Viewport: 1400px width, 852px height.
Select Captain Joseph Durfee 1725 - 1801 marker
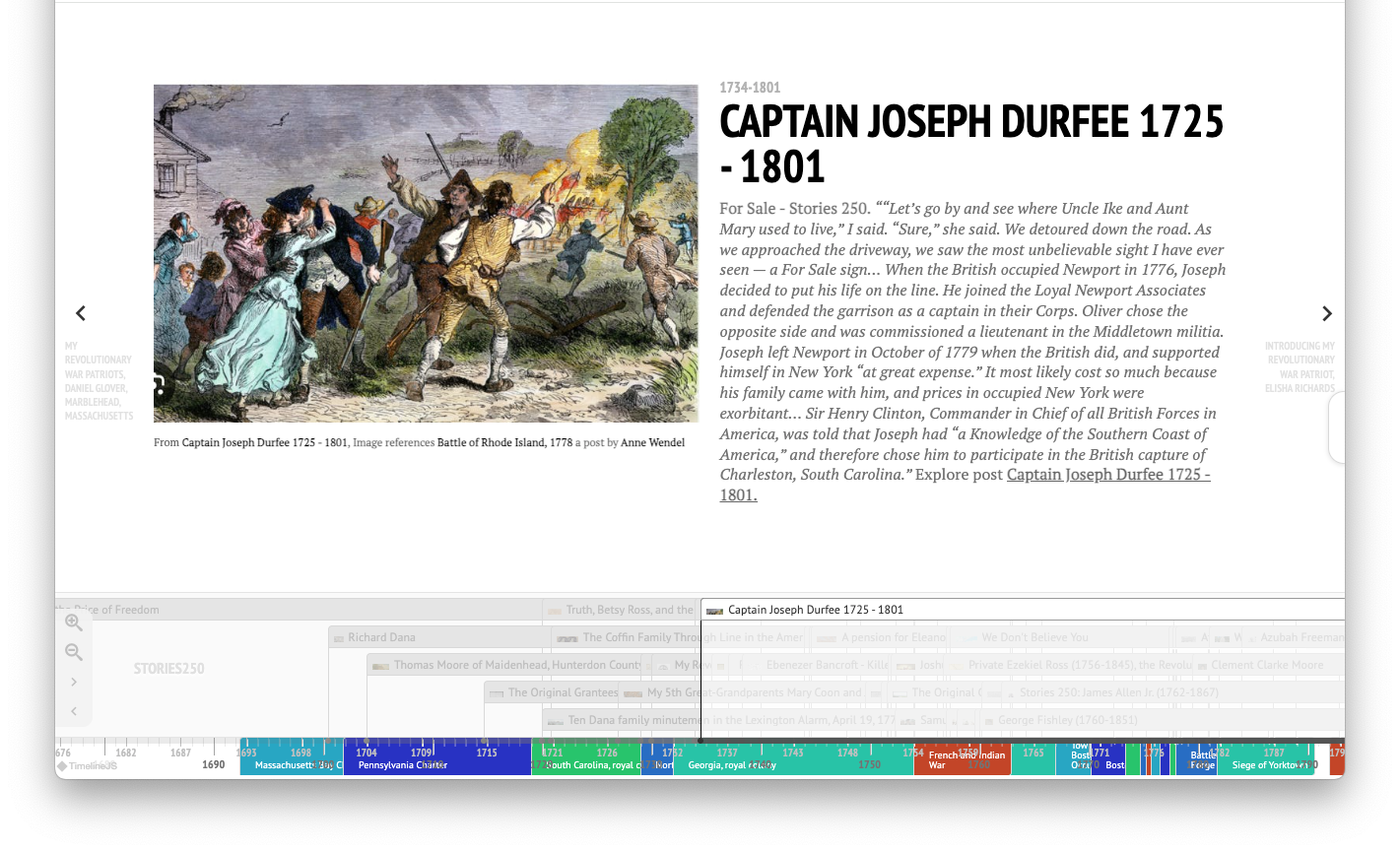[1023, 610]
